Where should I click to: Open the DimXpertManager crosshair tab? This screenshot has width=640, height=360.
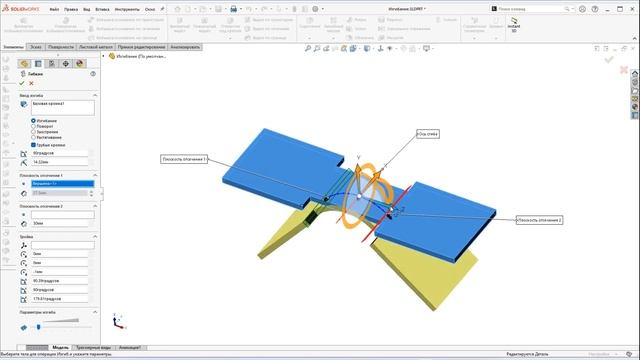click(x=66, y=63)
